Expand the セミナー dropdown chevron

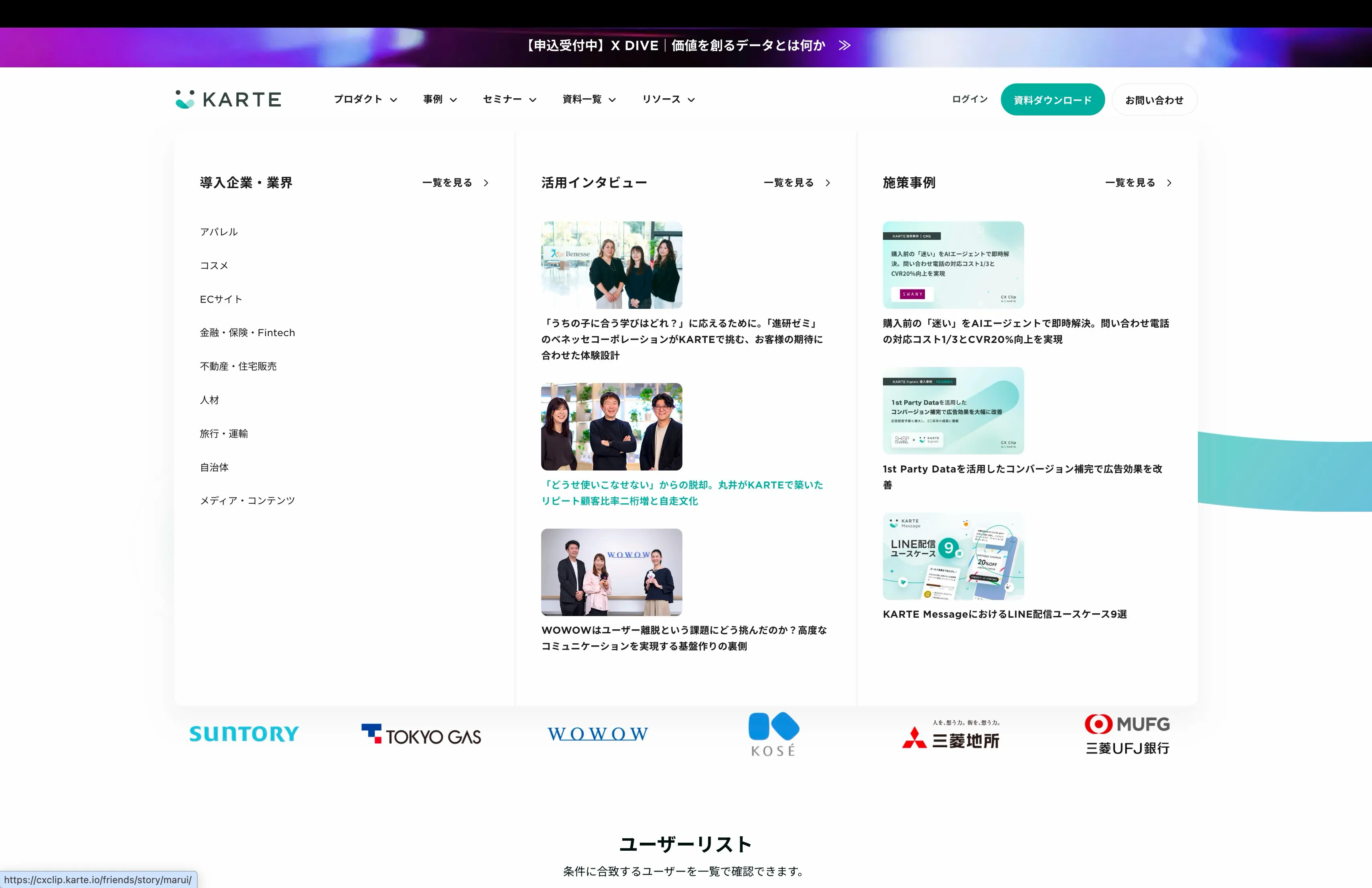(533, 100)
